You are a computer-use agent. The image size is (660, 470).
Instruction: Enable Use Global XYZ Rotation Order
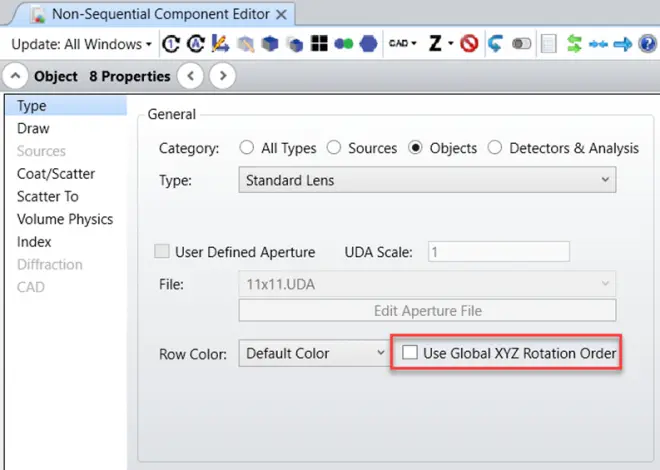coord(409,353)
